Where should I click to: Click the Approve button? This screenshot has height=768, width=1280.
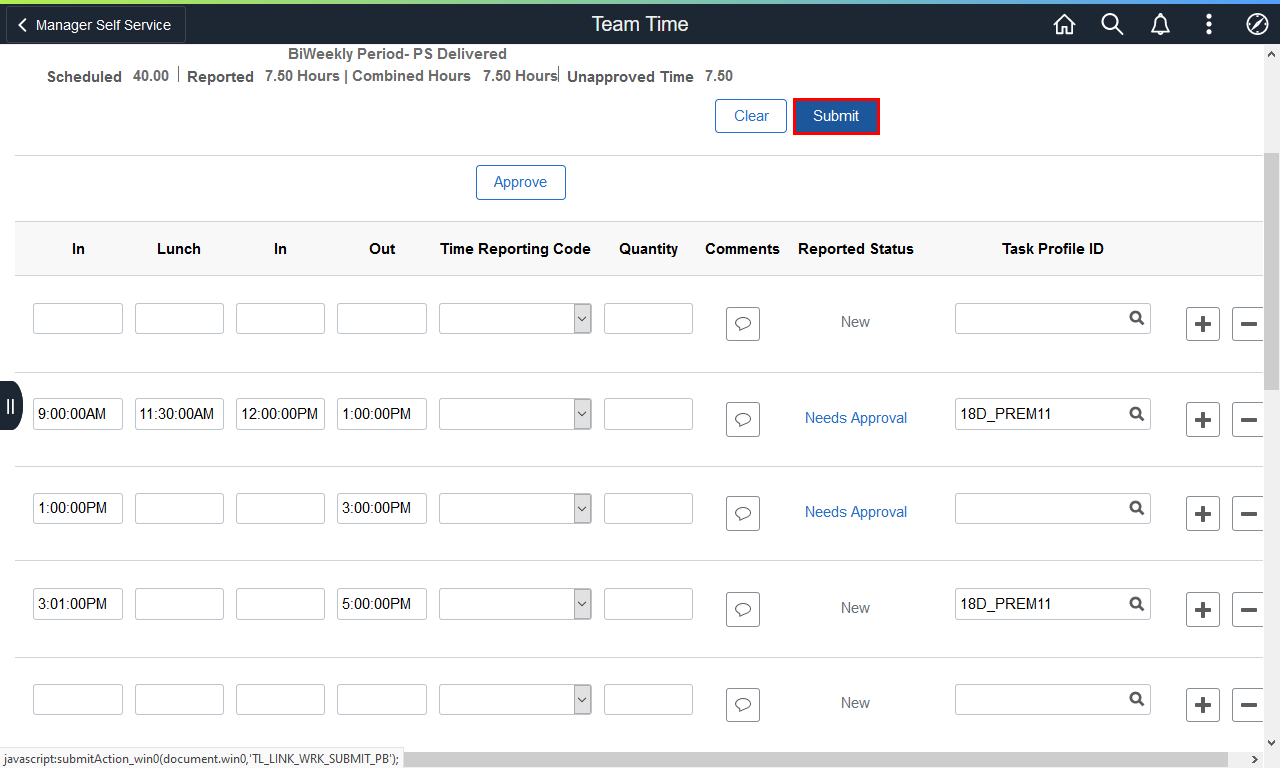coord(521,182)
